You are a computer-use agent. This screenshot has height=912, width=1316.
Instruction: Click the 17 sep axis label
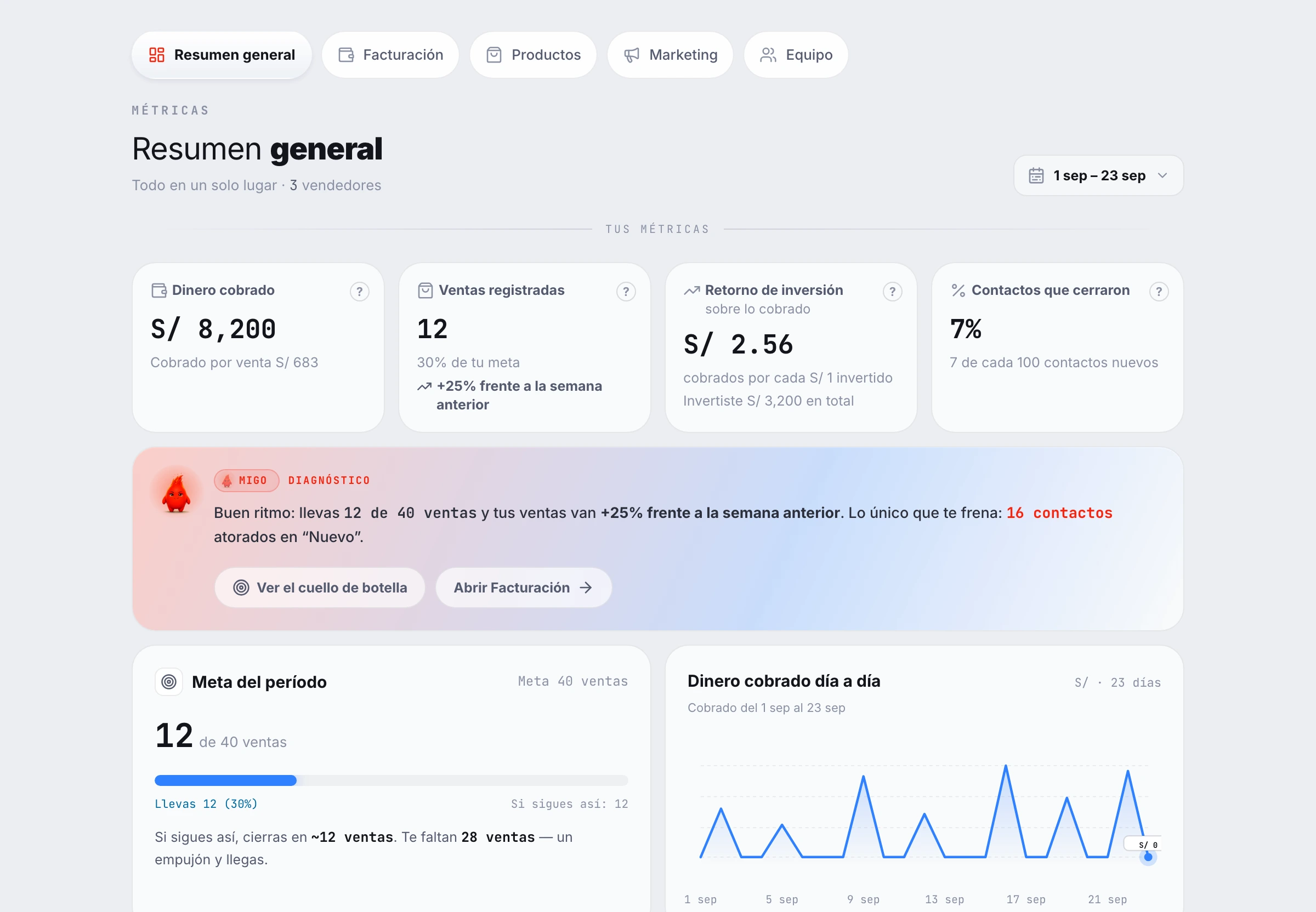(1025, 899)
